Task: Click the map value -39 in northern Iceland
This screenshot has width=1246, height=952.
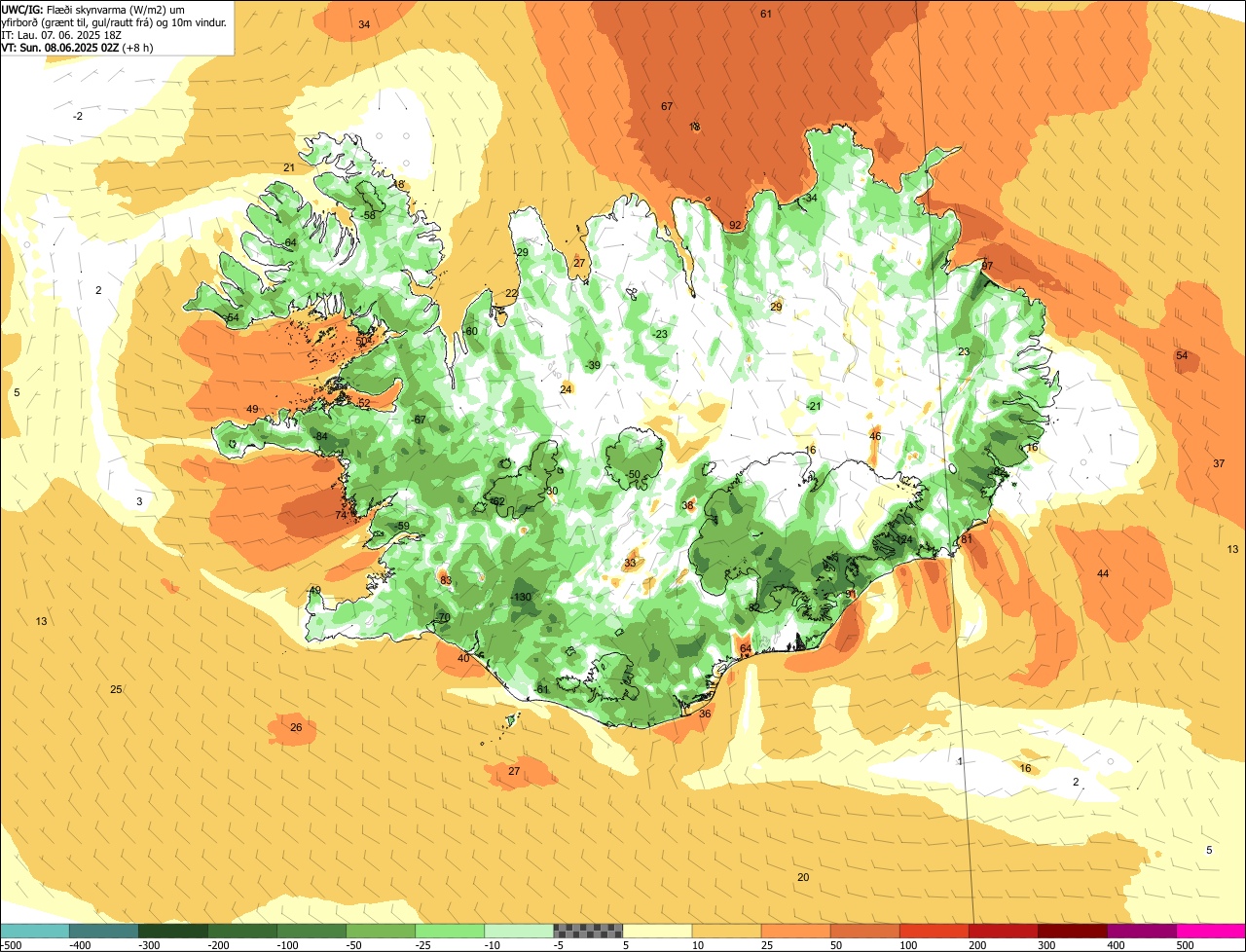Action: [x=593, y=365]
